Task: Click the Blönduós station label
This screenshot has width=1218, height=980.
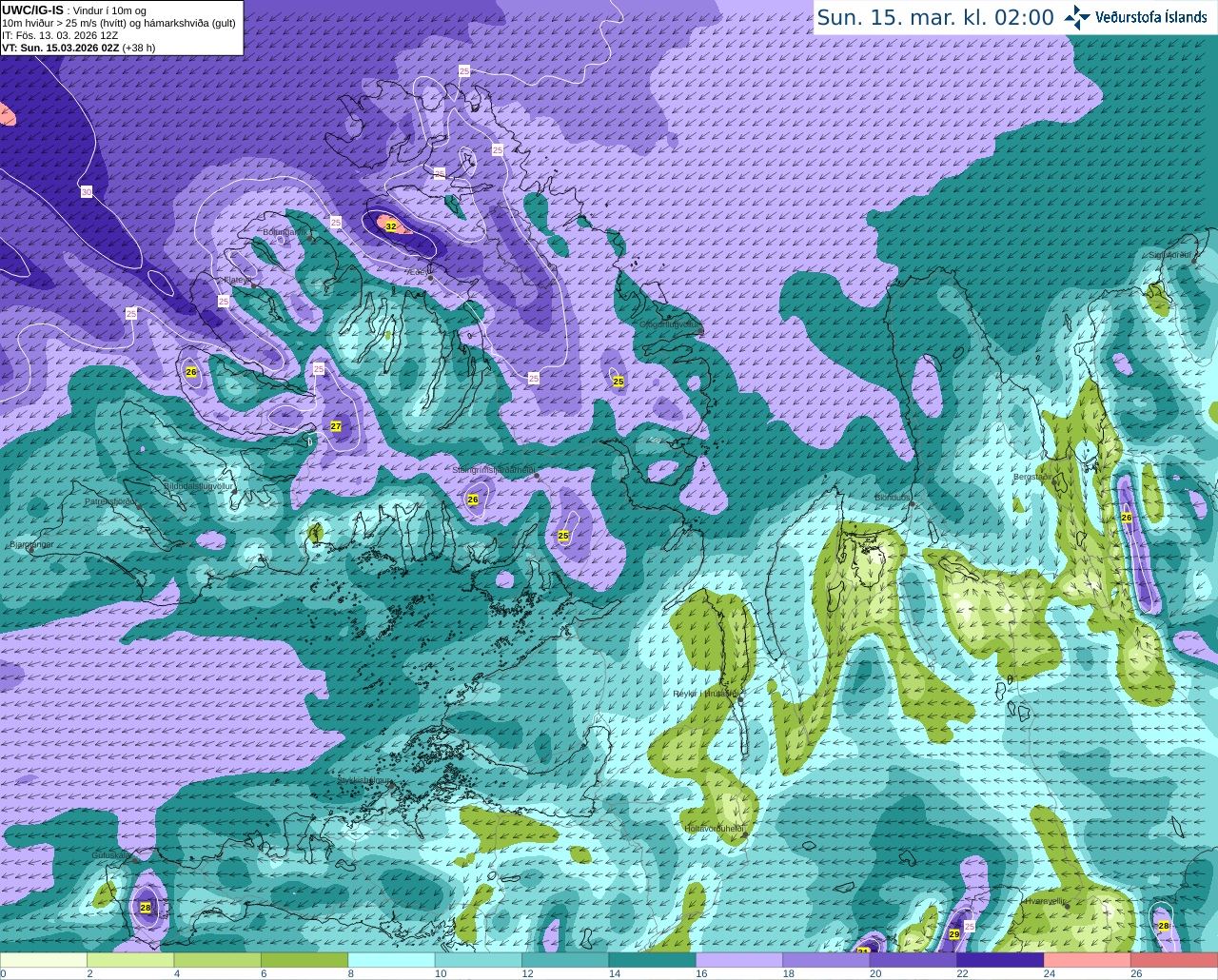Action: 892,498
